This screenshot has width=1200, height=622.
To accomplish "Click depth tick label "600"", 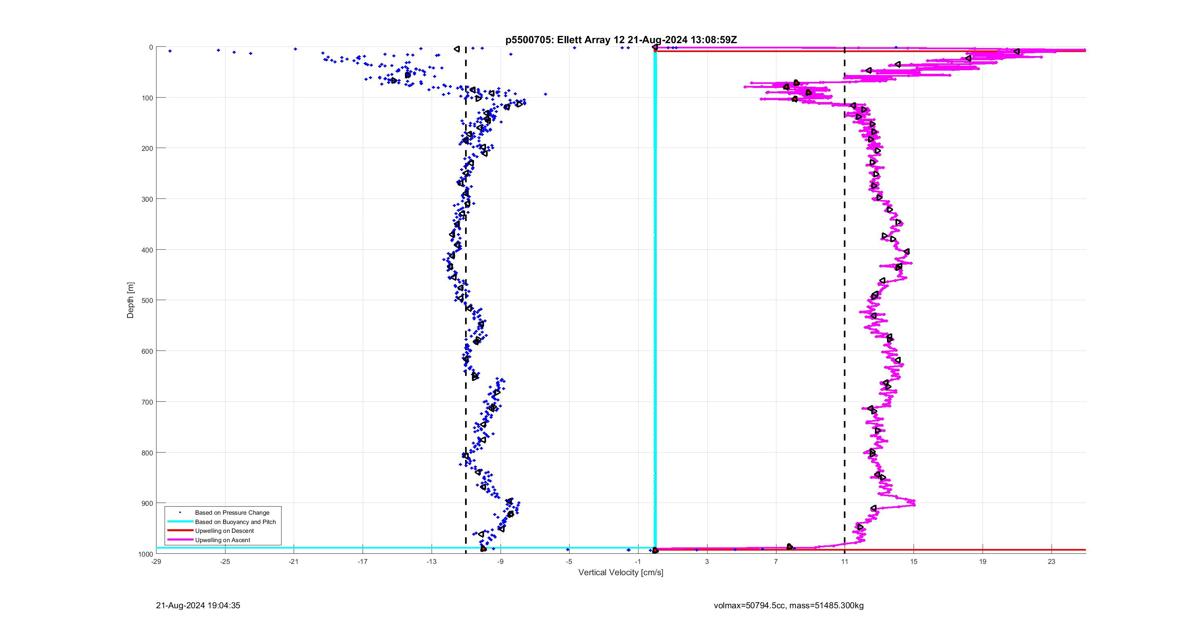I will pos(146,351).
